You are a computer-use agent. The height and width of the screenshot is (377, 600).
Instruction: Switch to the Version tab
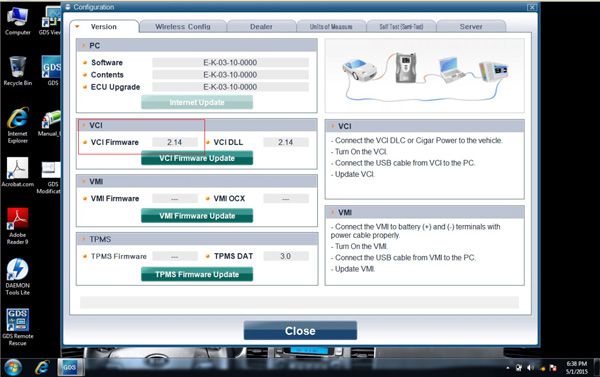click(104, 27)
